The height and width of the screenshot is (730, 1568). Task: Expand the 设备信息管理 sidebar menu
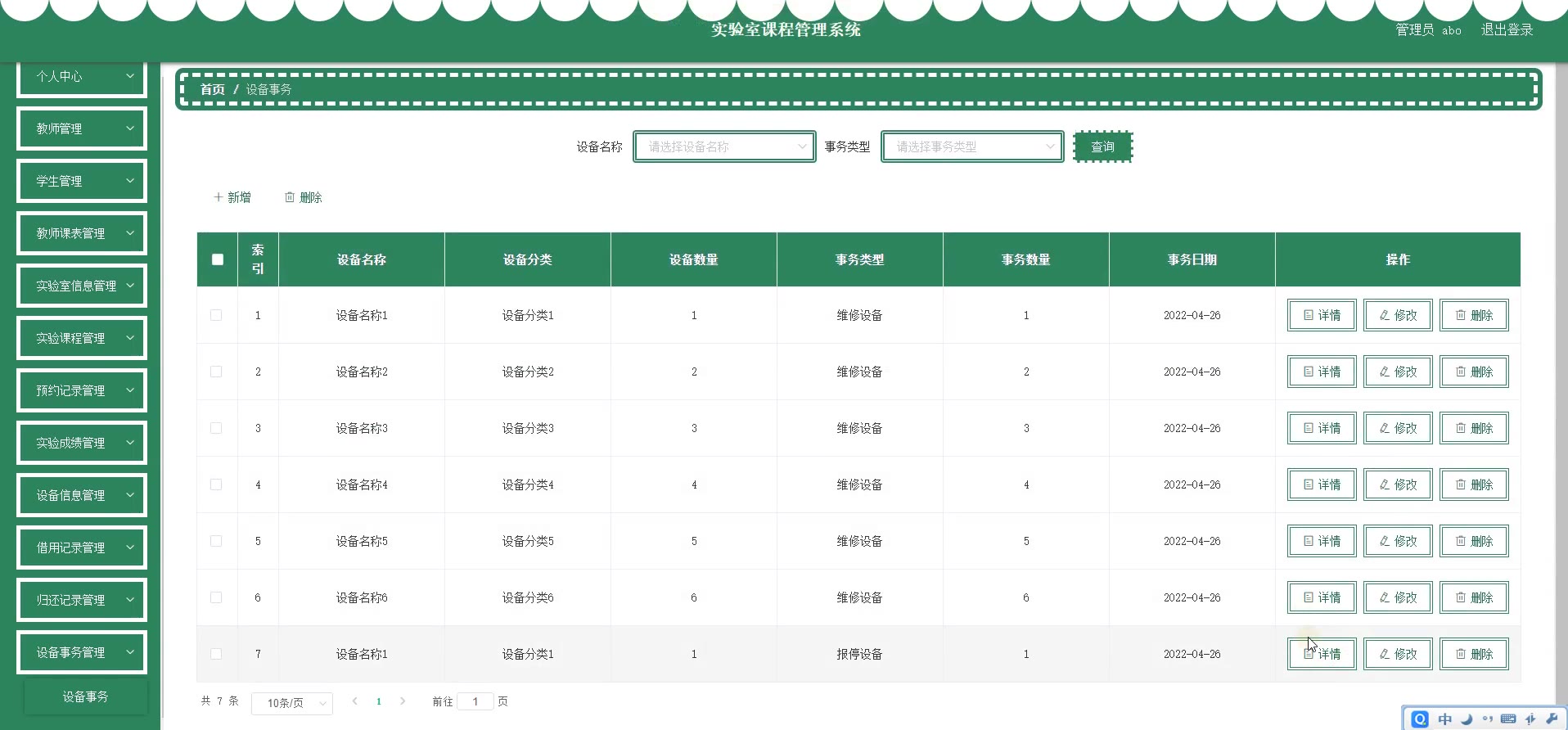point(82,495)
